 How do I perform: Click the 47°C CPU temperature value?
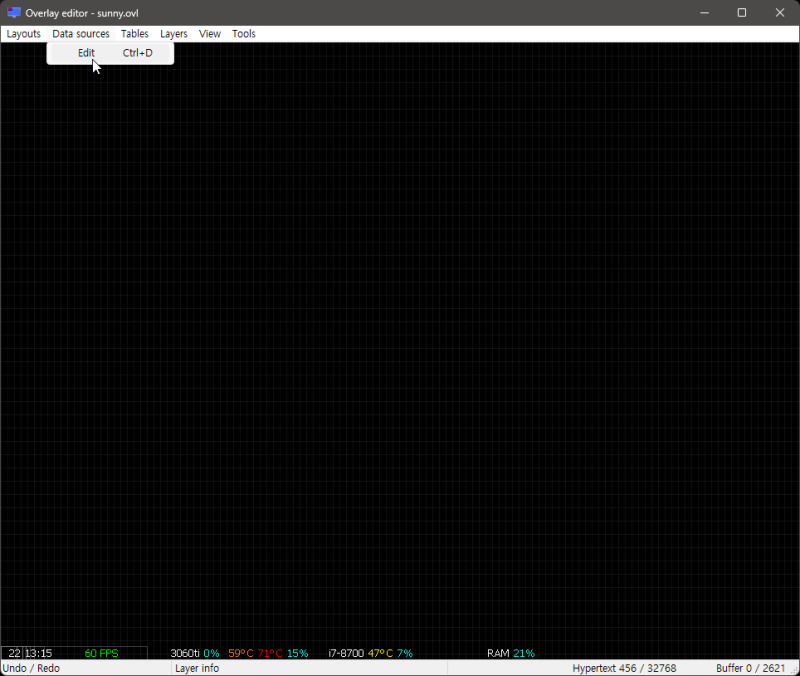point(380,652)
